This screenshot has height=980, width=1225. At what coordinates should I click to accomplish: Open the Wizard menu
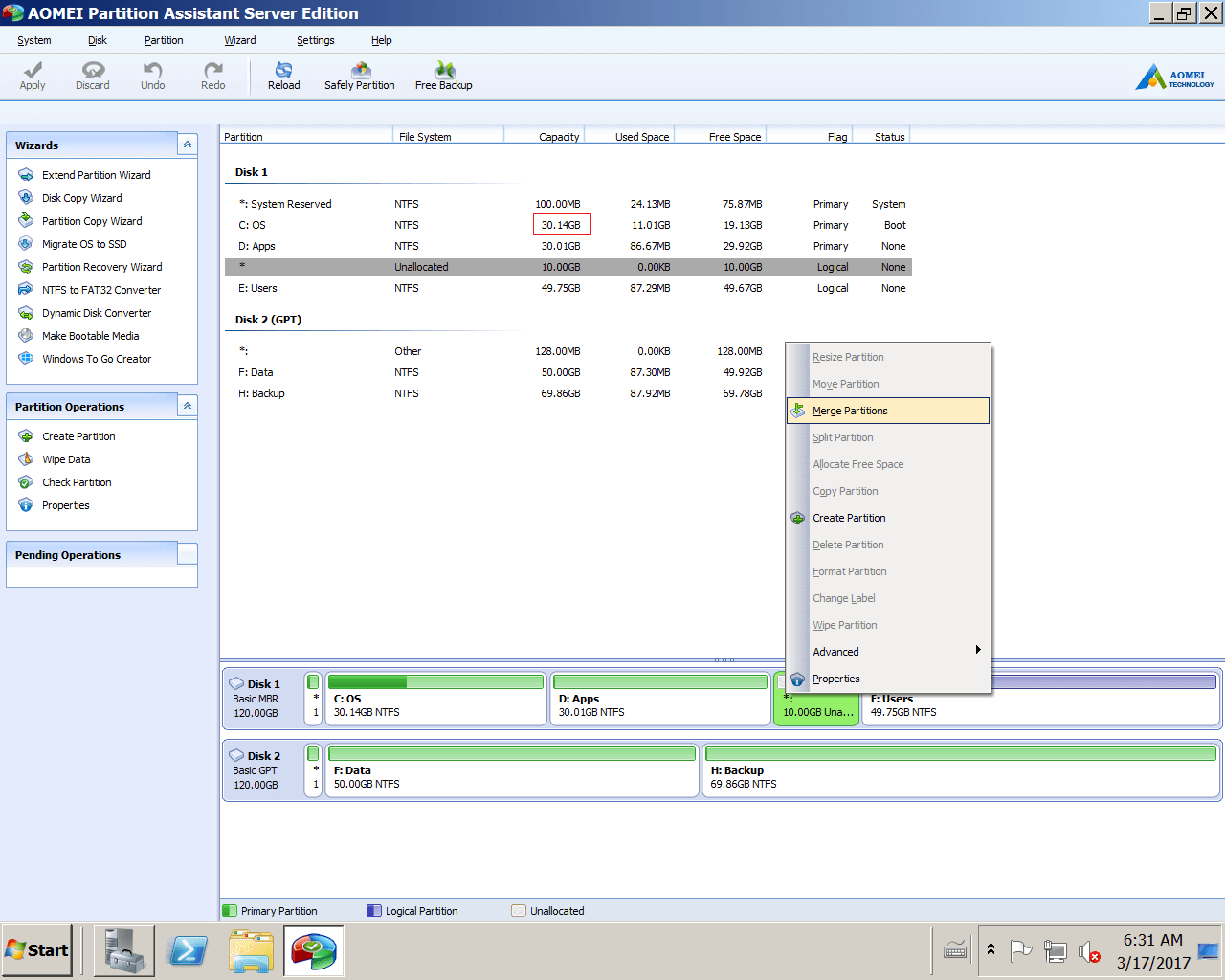click(x=240, y=40)
